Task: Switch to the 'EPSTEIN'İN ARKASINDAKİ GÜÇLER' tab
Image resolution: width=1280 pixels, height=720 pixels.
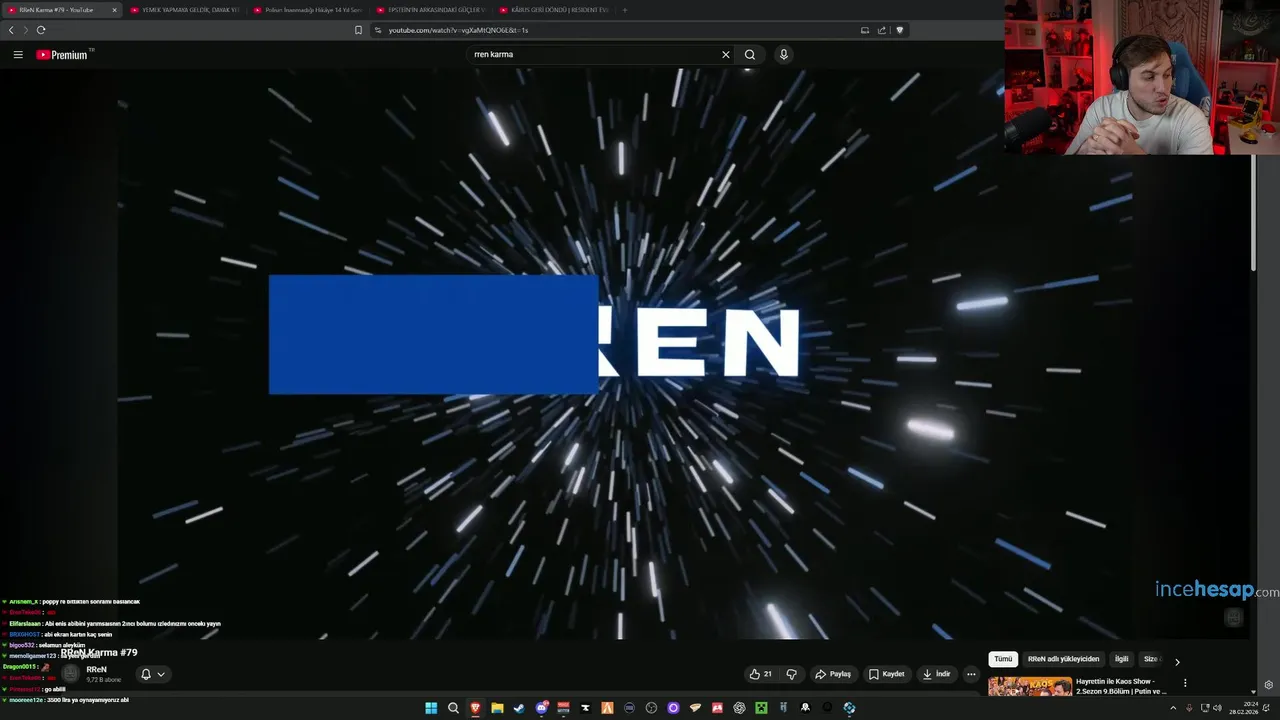Action: coord(430,10)
